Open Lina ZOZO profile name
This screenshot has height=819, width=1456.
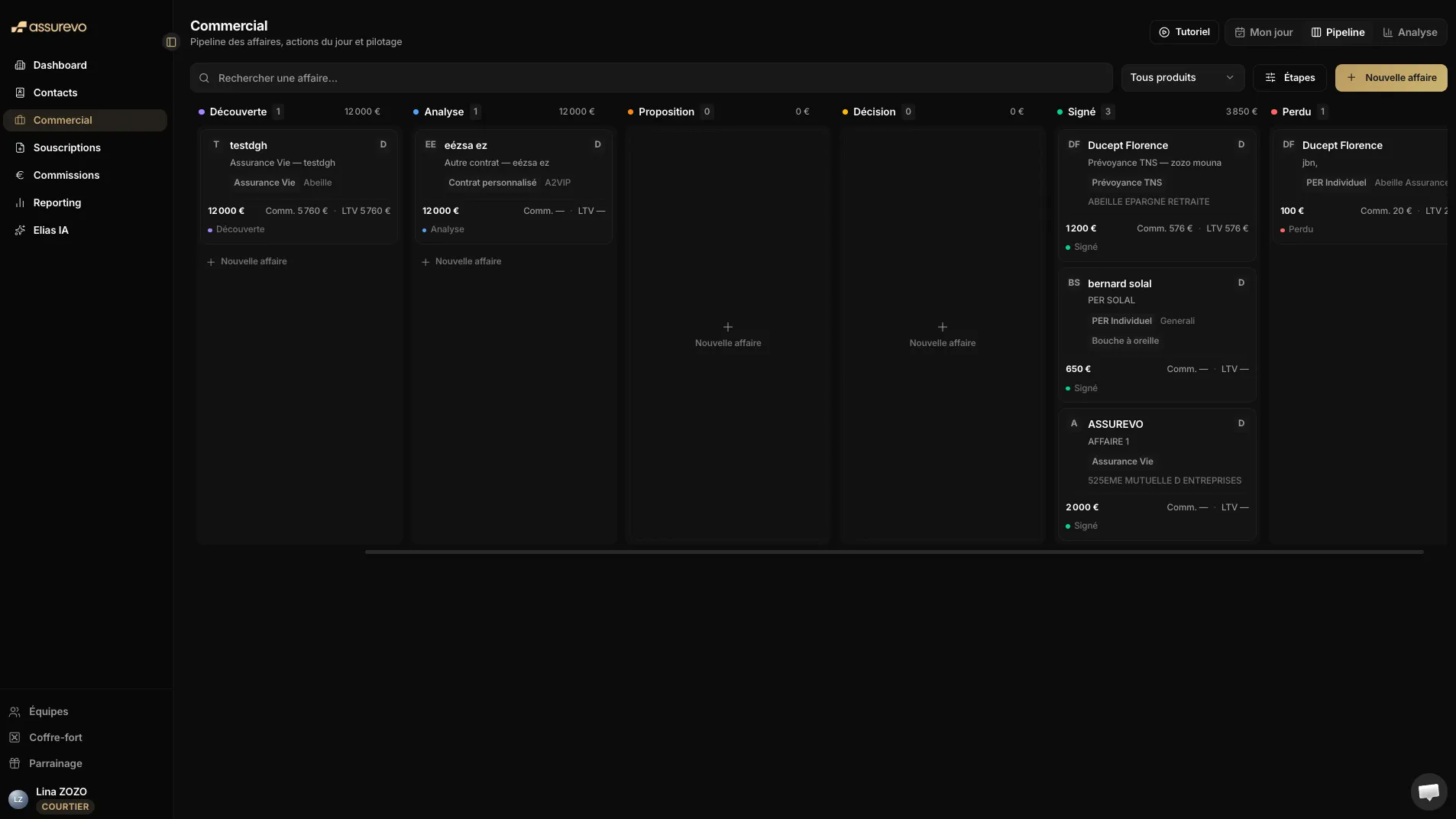coord(61,791)
